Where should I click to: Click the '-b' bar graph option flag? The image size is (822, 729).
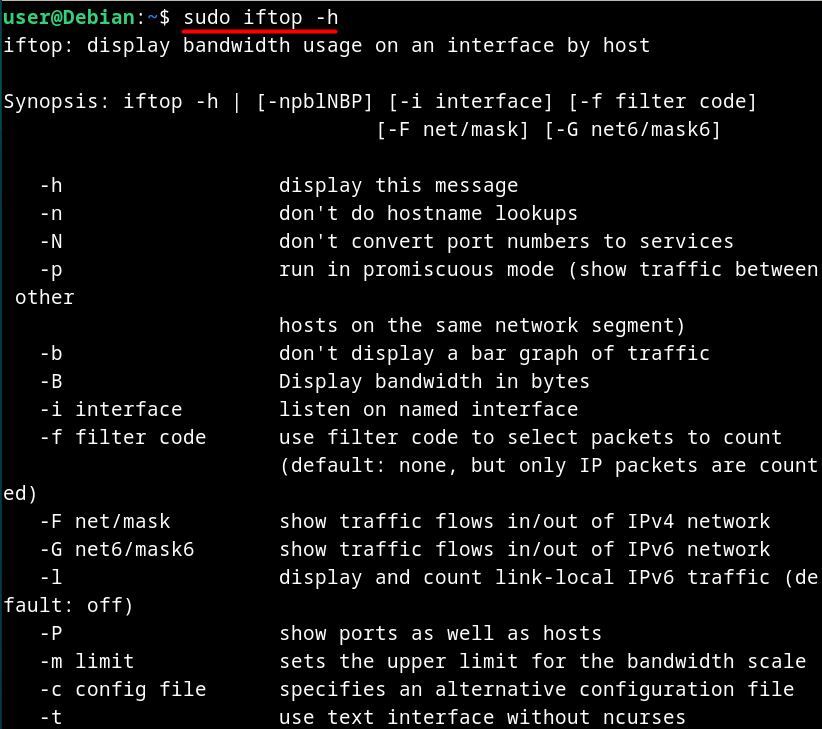pos(51,354)
